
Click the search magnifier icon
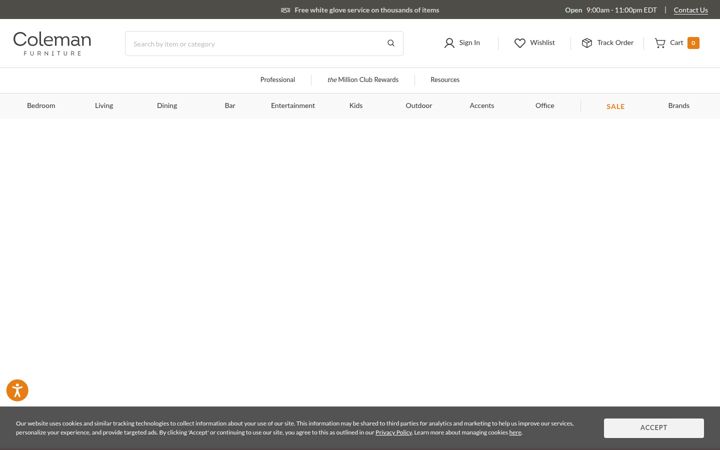coord(391,43)
